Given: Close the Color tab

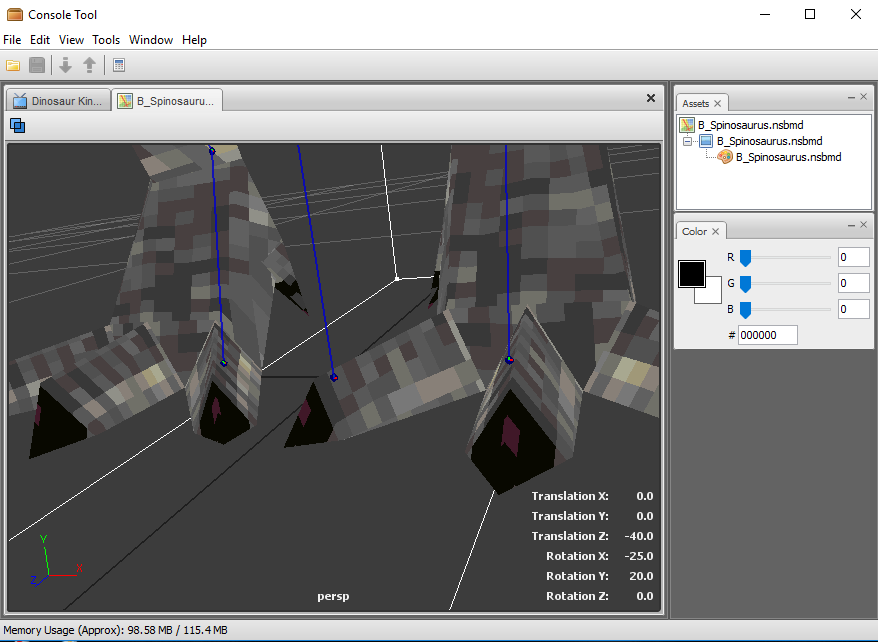Looking at the screenshot, I should pos(716,232).
